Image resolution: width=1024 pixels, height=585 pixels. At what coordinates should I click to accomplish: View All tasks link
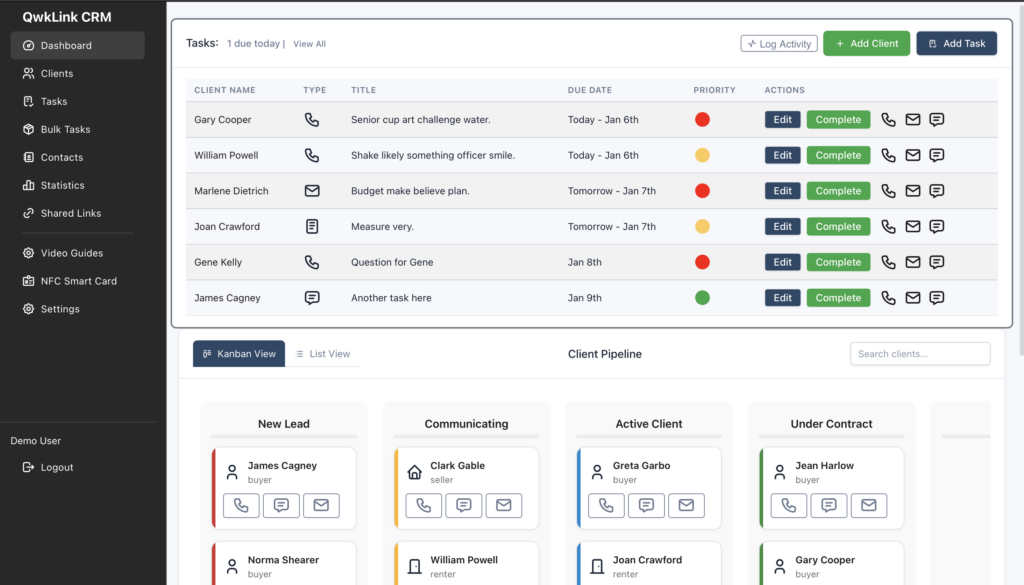pos(310,44)
